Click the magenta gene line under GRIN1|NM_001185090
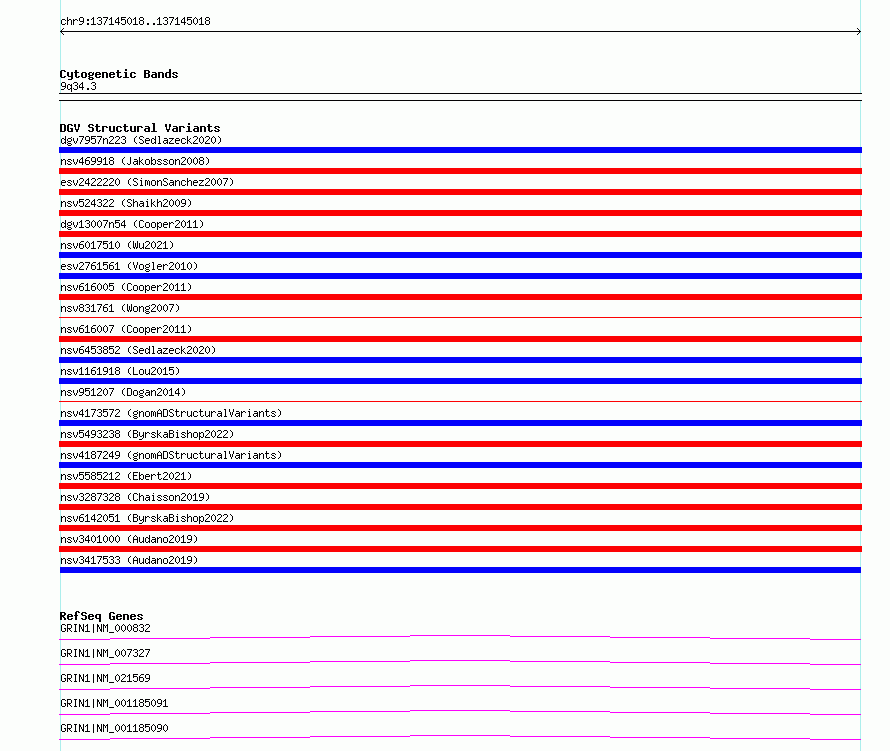Screen dimensions: 890x751 click(460, 737)
